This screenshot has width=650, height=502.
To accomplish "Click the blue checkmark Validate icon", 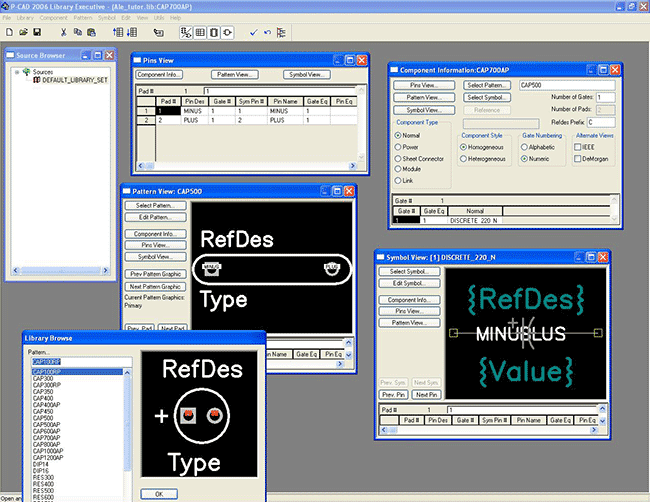I will 254,32.
